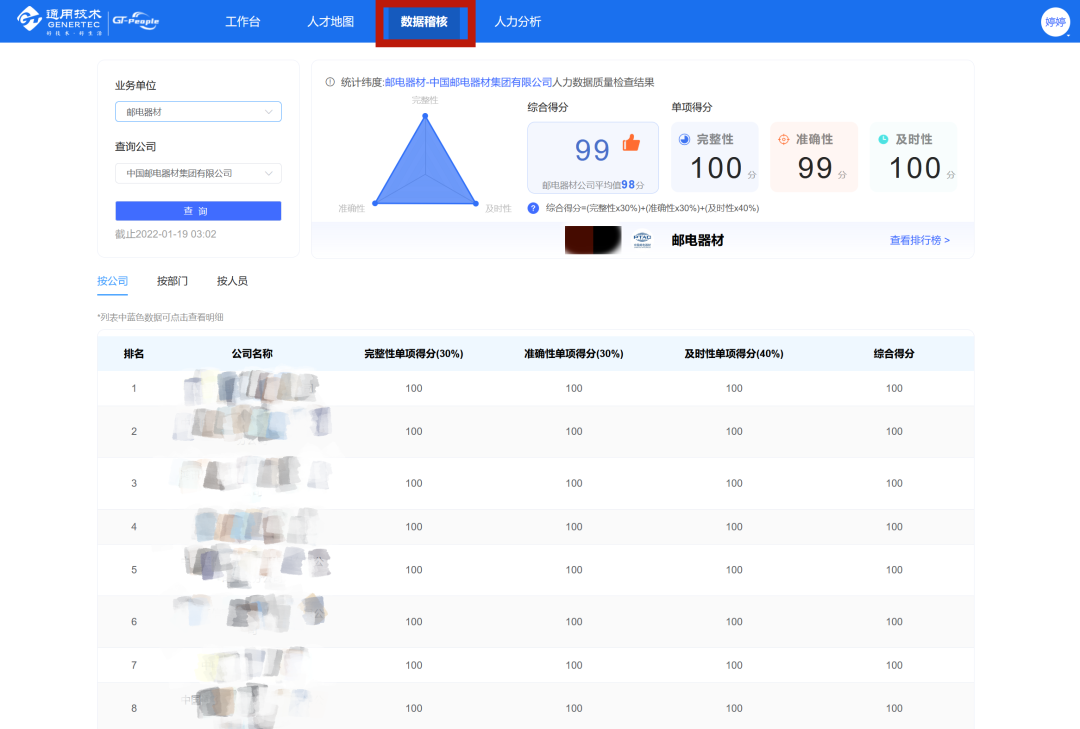Click the 及时性 clock icon
Image resolution: width=1080 pixels, height=729 pixels.
click(883, 139)
